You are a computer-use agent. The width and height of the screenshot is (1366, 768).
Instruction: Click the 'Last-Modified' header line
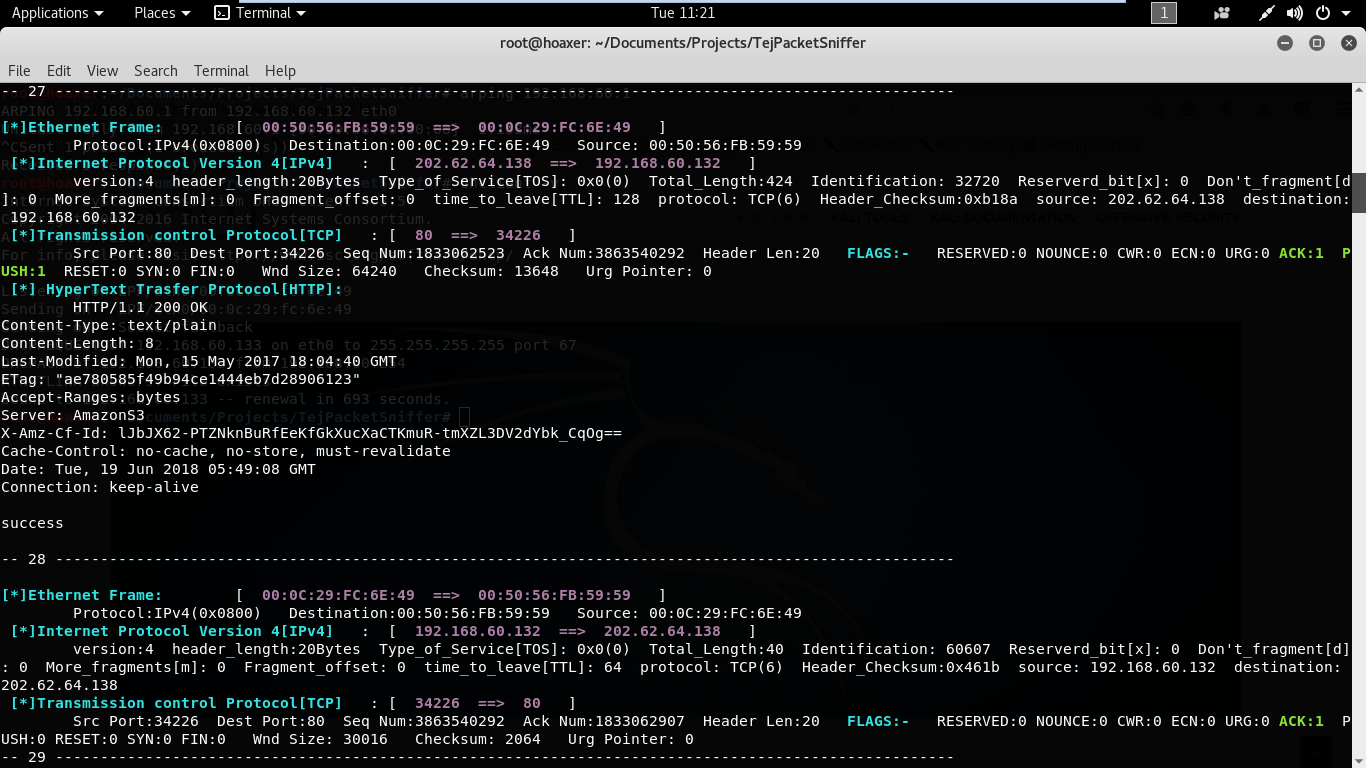(199, 361)
